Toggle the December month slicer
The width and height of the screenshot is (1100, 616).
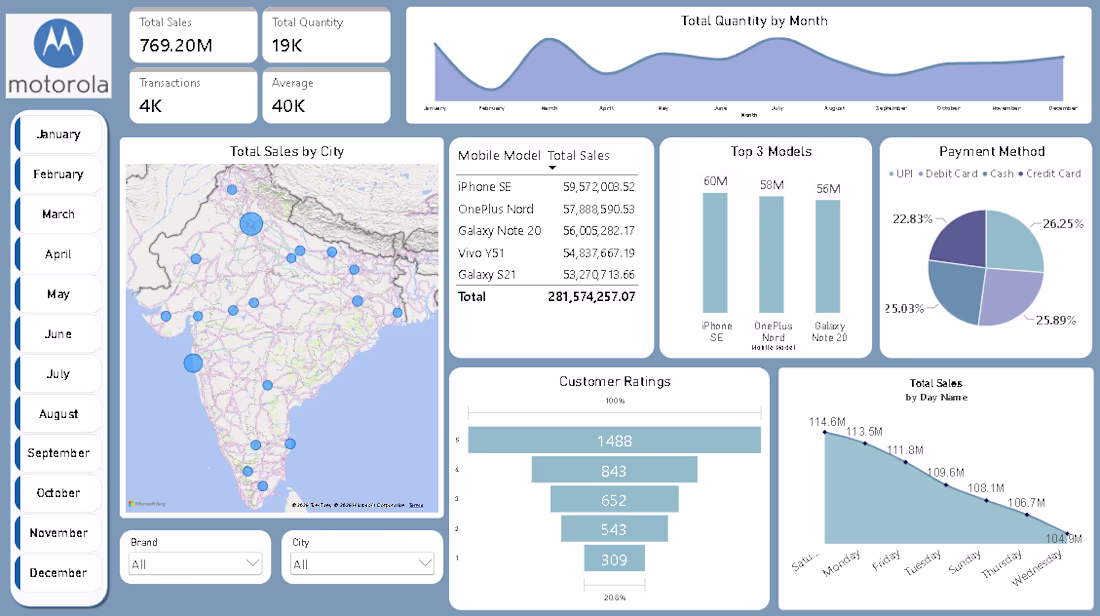click(x=59, y=573)
